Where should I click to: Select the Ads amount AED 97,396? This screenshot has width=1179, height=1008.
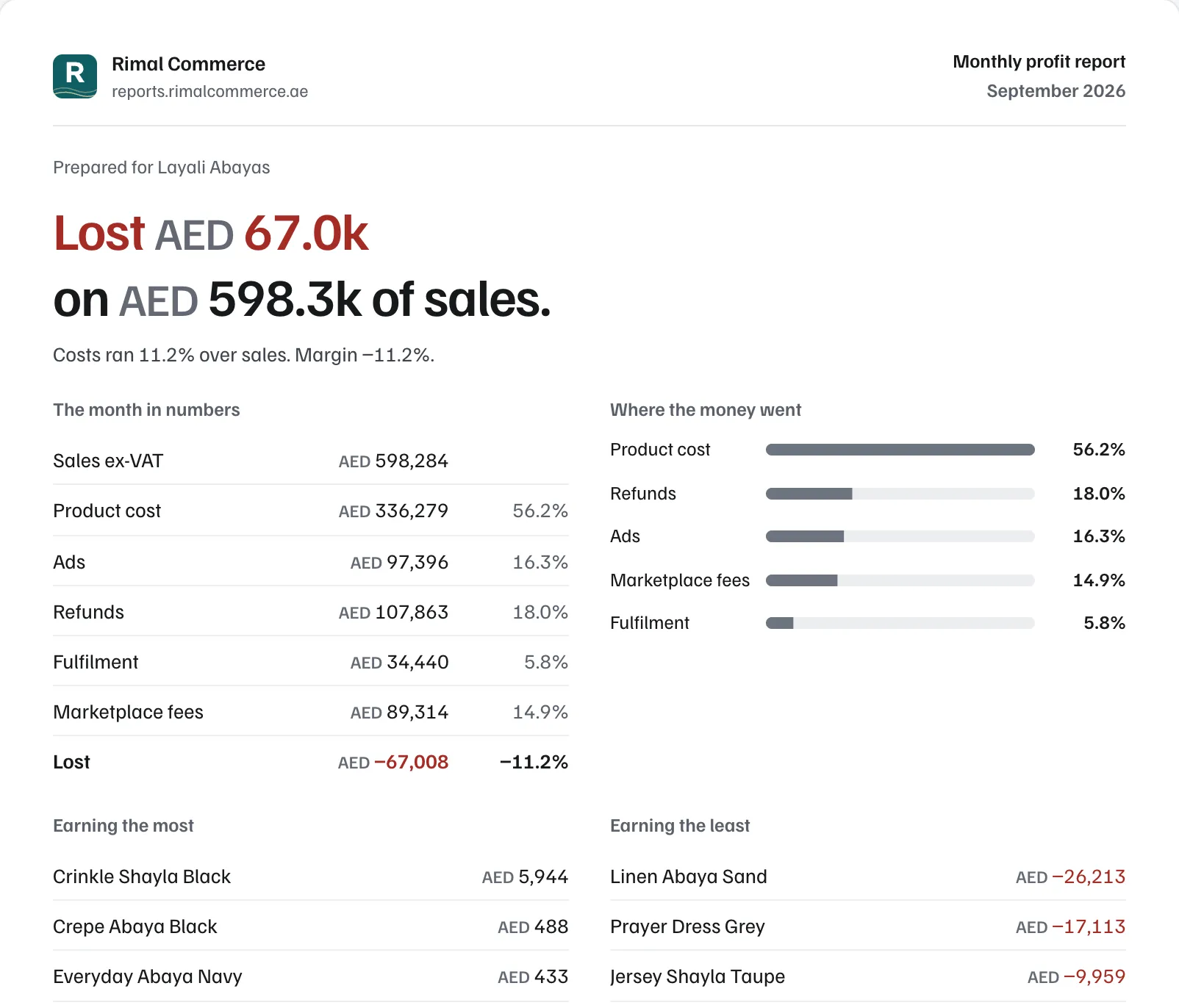click(399, 563)
